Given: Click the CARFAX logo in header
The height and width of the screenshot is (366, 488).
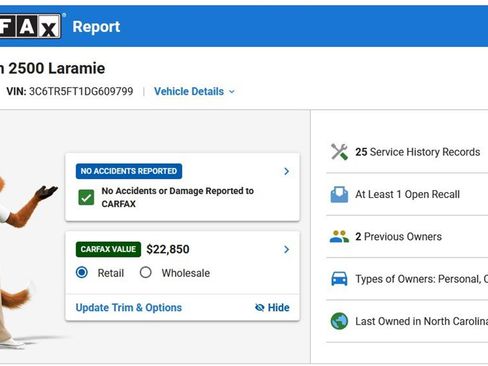Looking at the screenshot, I should (x=31, y=26).
